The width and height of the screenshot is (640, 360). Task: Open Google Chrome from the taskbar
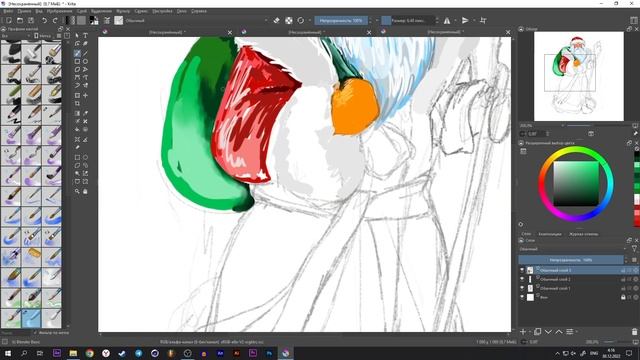[89, 353]
